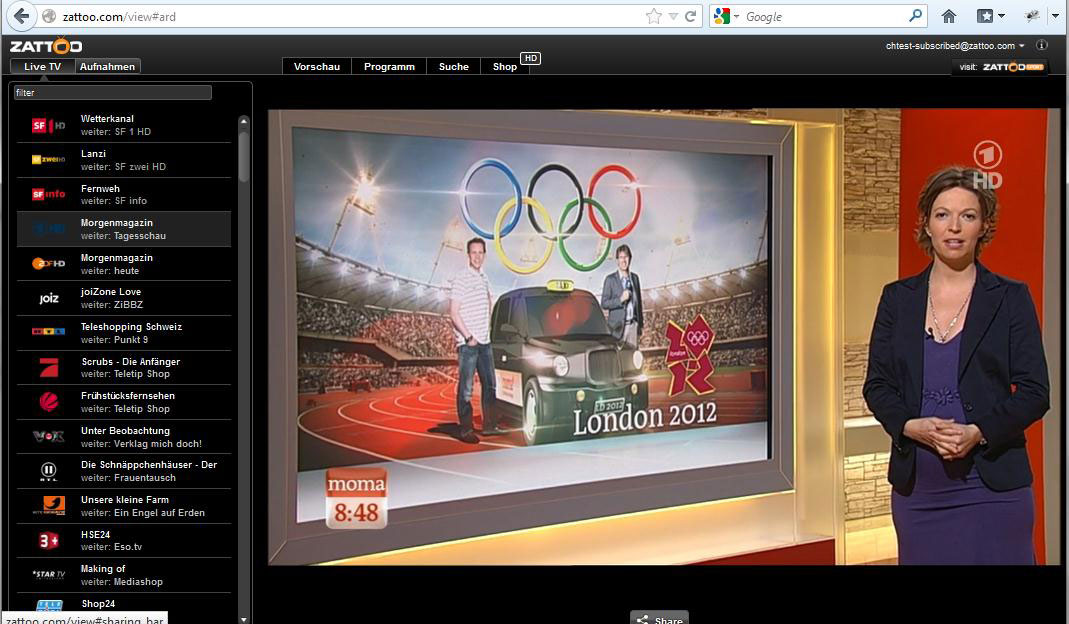The height and width of the screenshot is (624, 1069).
Task: Select the ZDF HD channel logo
Action: (x=48, y=263)
